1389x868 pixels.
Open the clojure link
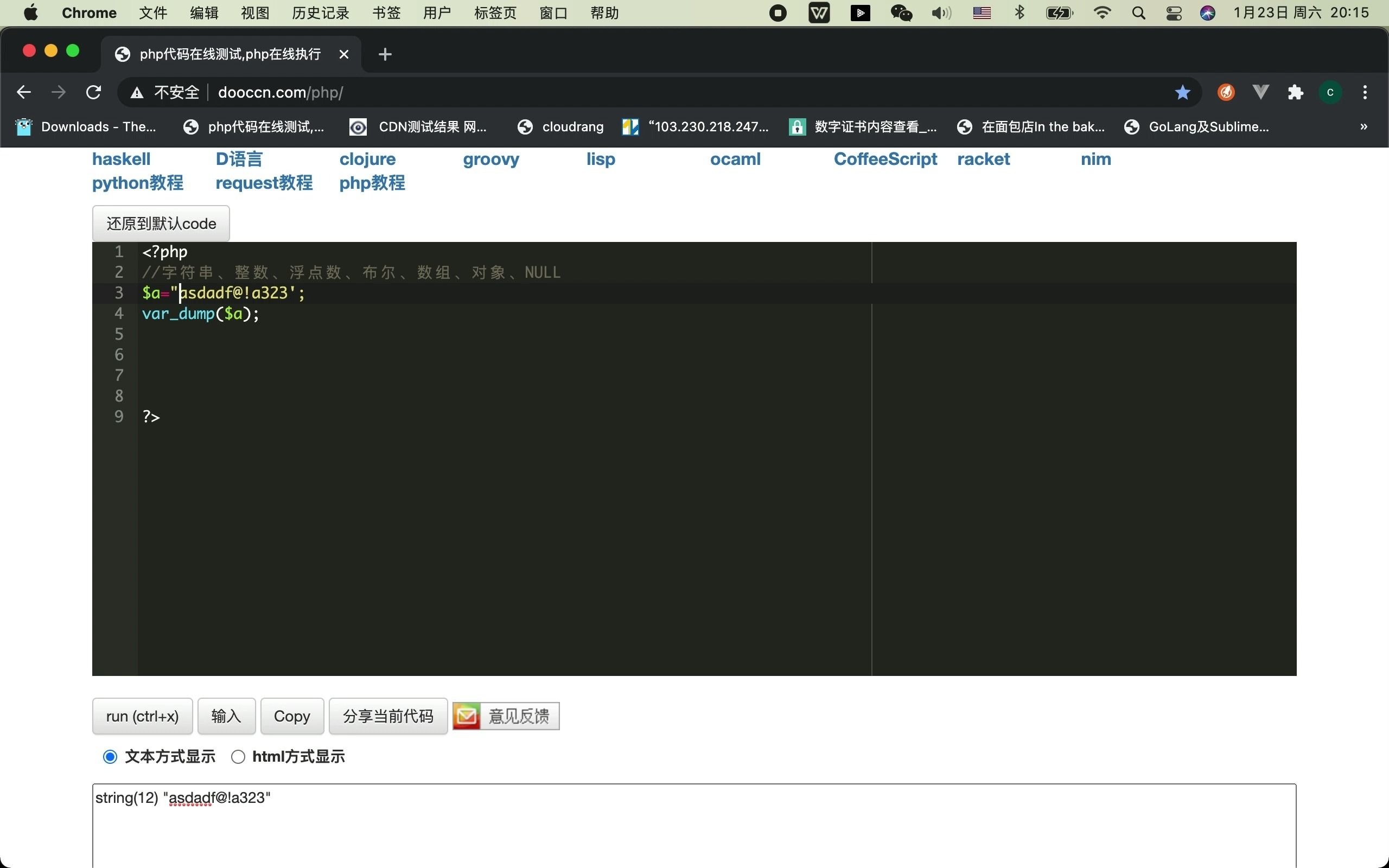click(367, 159)
